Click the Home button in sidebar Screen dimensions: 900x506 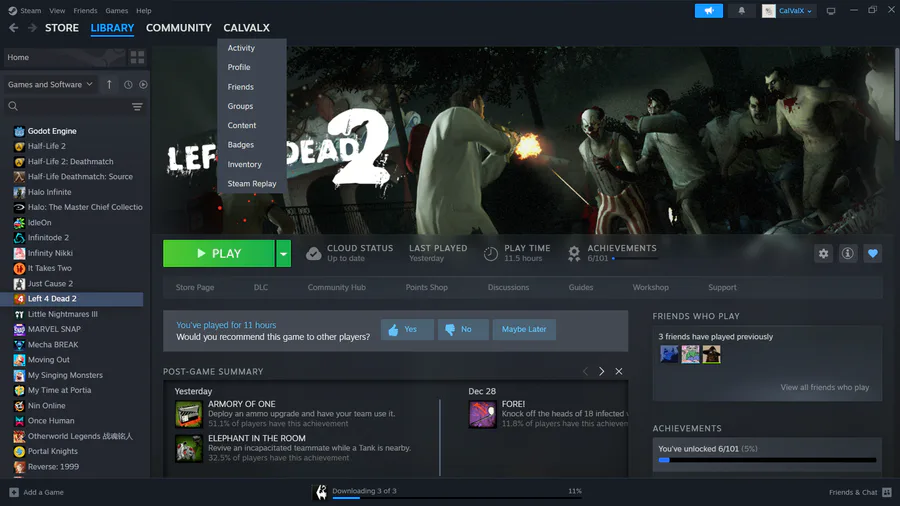click(64, 57)
